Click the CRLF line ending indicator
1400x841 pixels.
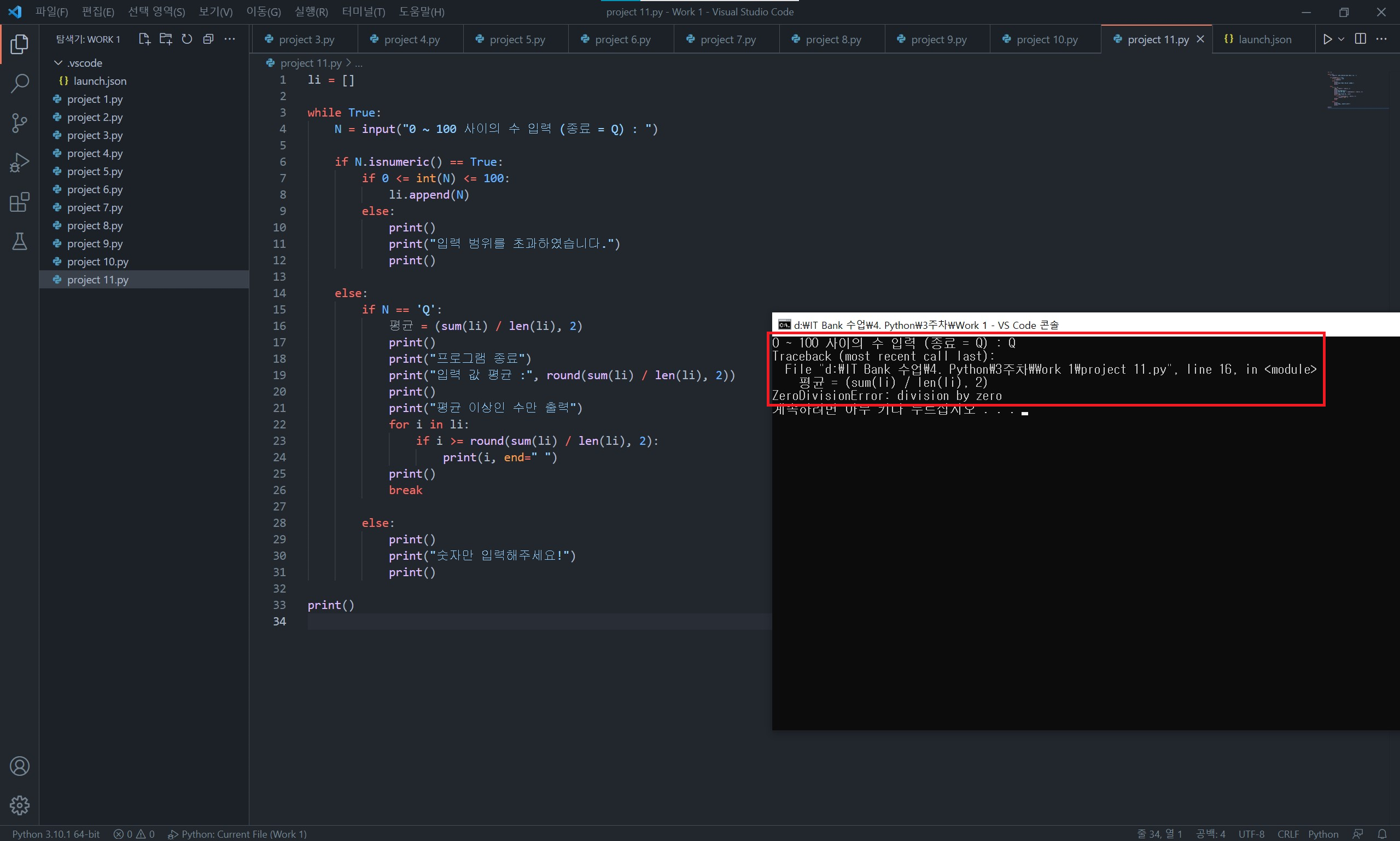[x=1287, y=834]
